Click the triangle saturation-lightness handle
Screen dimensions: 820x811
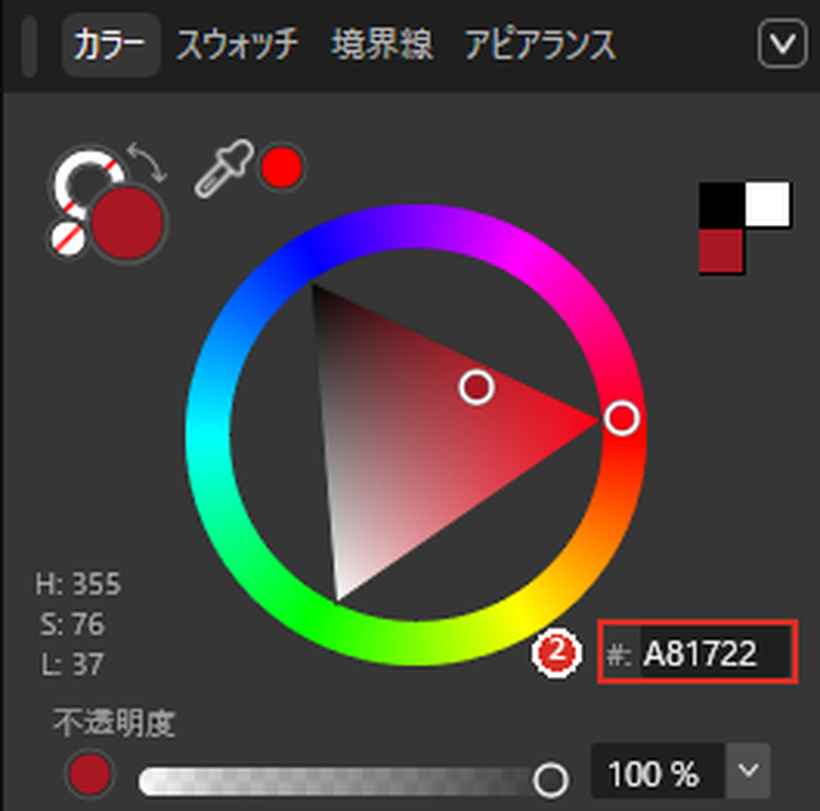coord(476,387)
